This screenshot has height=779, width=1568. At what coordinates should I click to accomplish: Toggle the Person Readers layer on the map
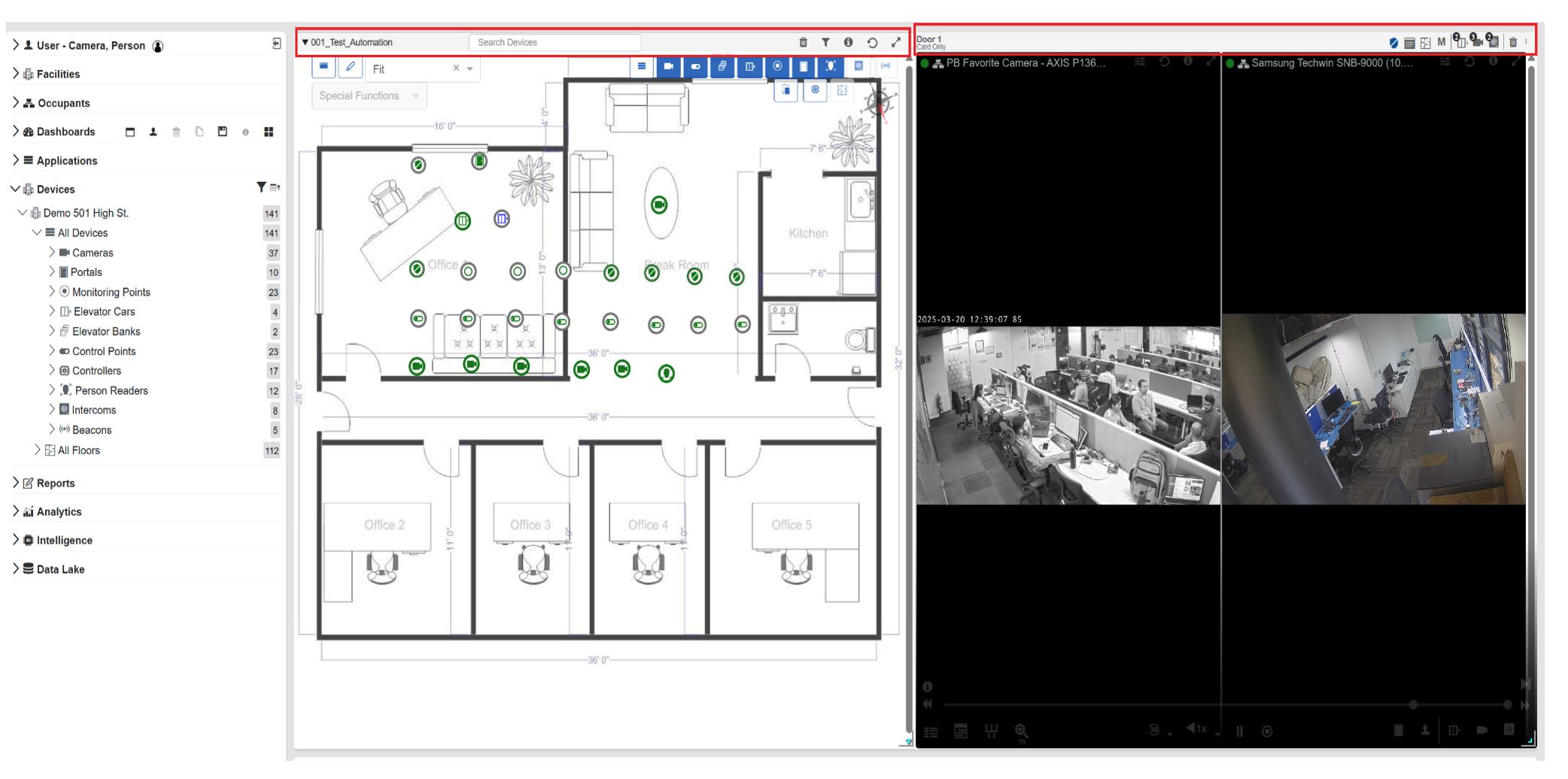(x=830, y=67)
